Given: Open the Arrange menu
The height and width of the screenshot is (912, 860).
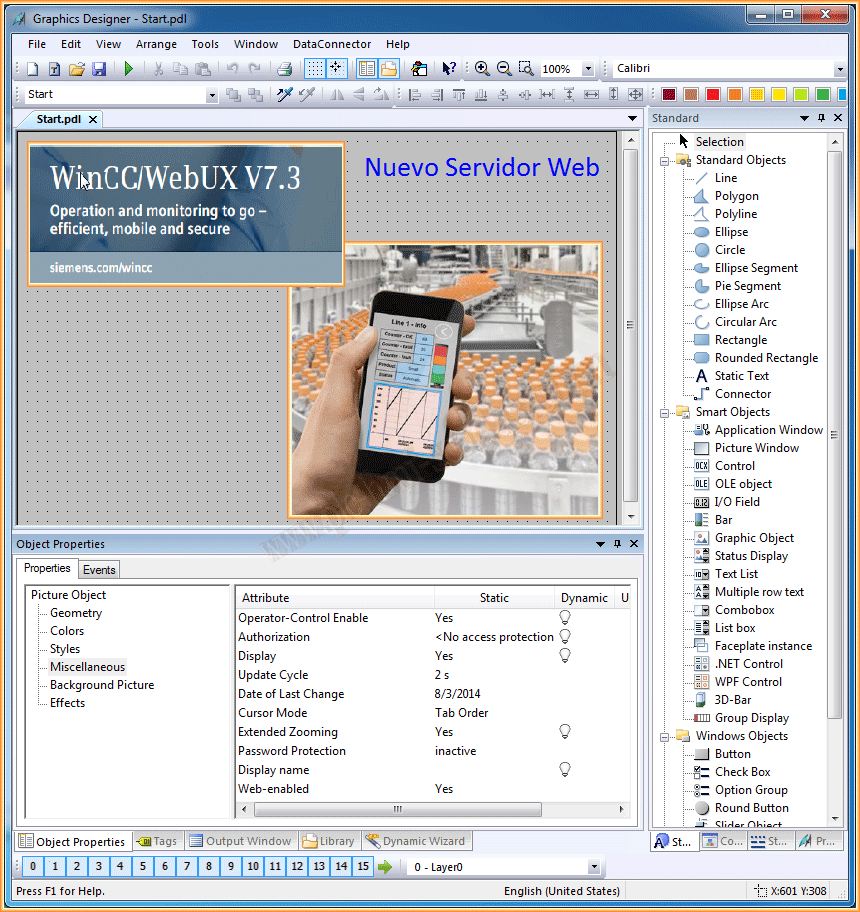Looking at the screenshot, I should [156, 44].
